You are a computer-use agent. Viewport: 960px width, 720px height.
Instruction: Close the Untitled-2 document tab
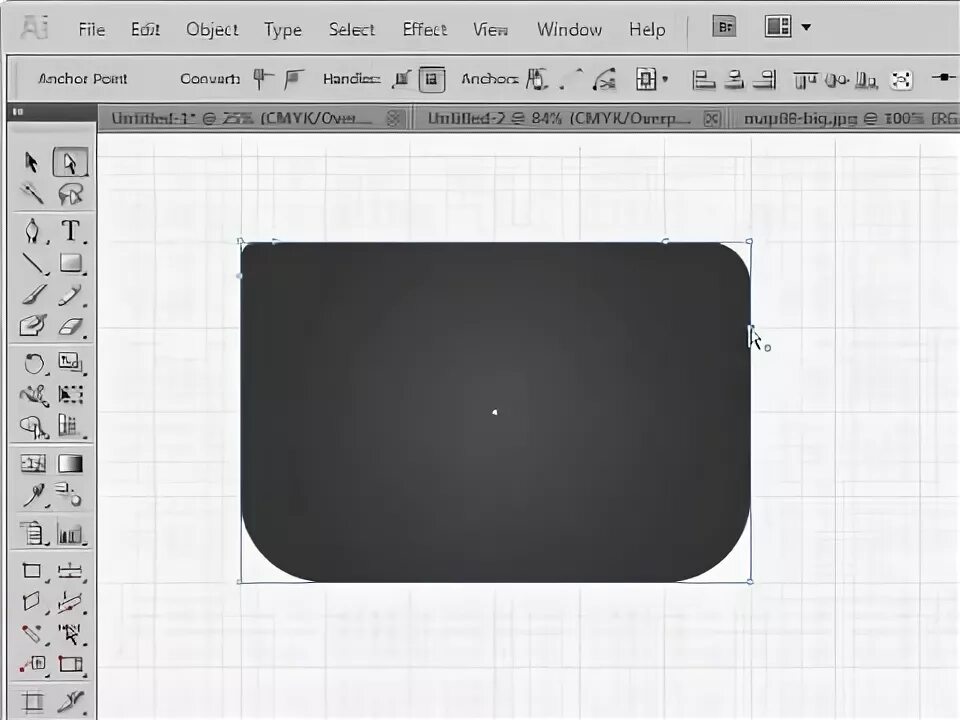click(711, 118)
